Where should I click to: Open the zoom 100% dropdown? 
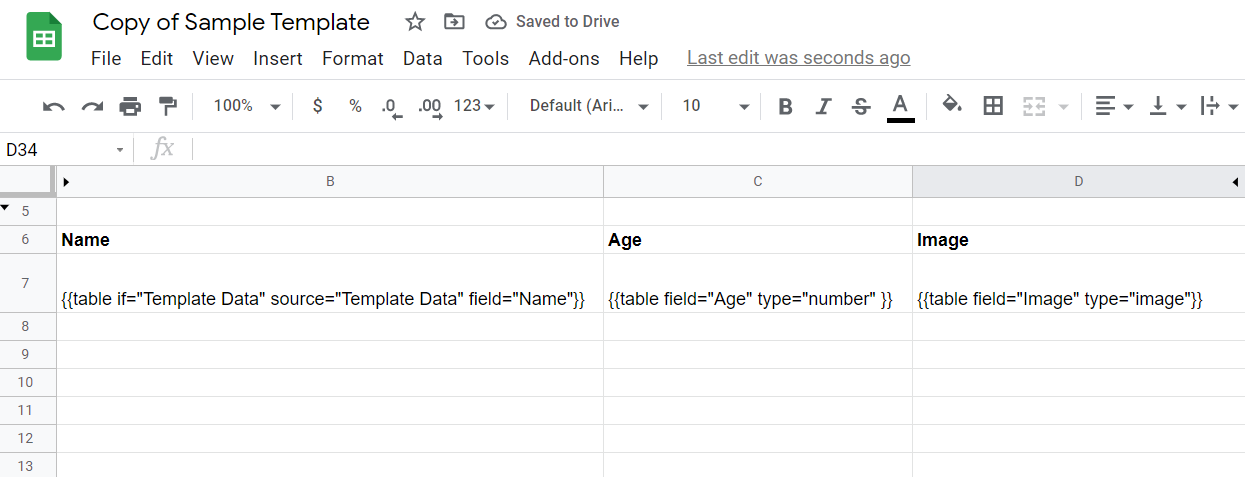[246, 106]
